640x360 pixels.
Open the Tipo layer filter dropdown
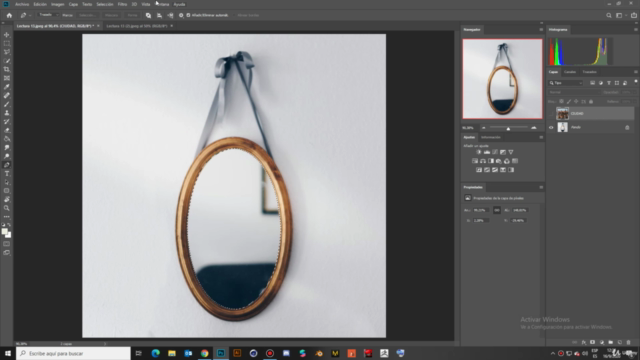[565, 83]
